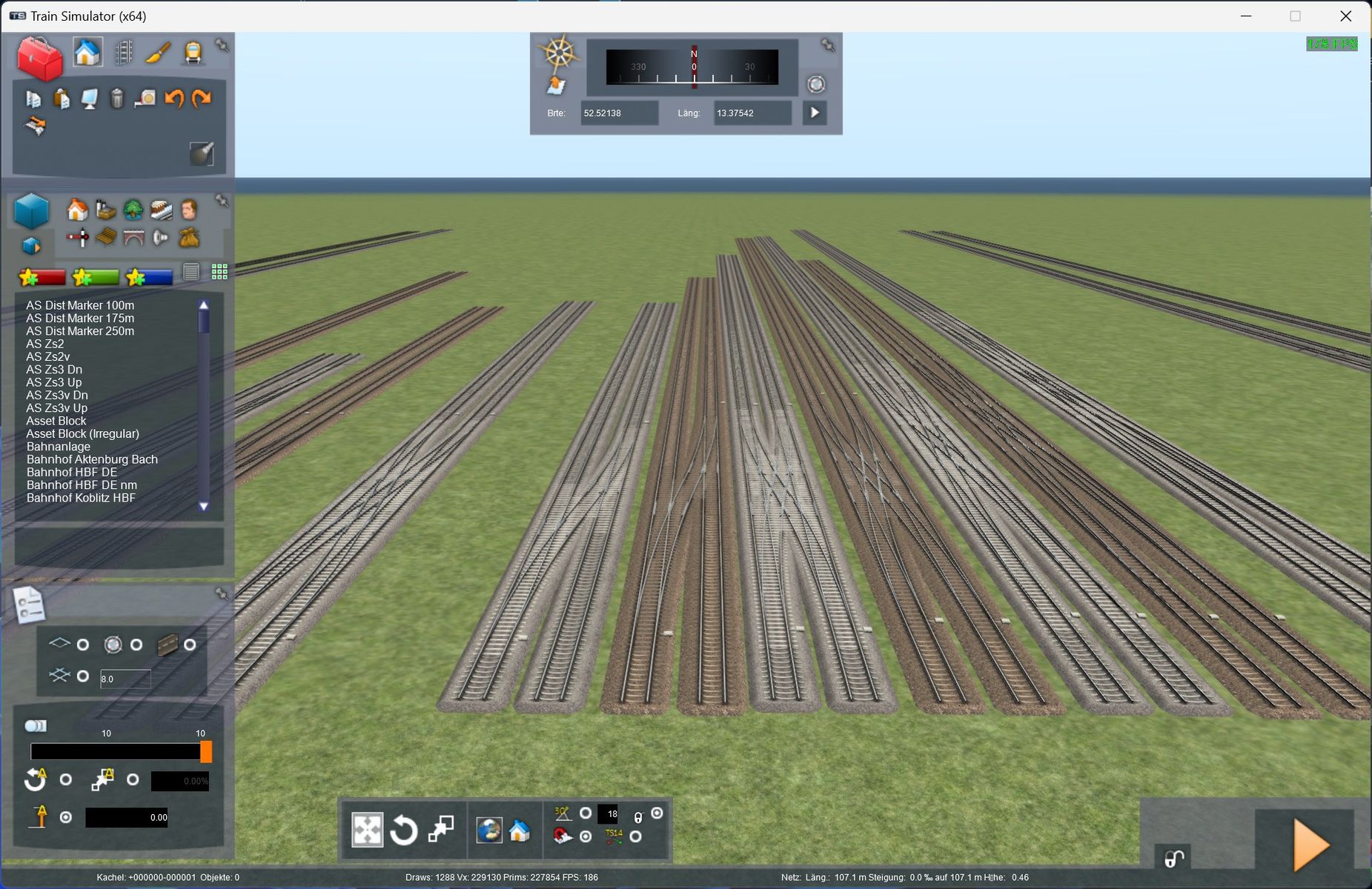Toggle the padlock lock option
The width and height of the screenshot is (1372, 889).
657,813
